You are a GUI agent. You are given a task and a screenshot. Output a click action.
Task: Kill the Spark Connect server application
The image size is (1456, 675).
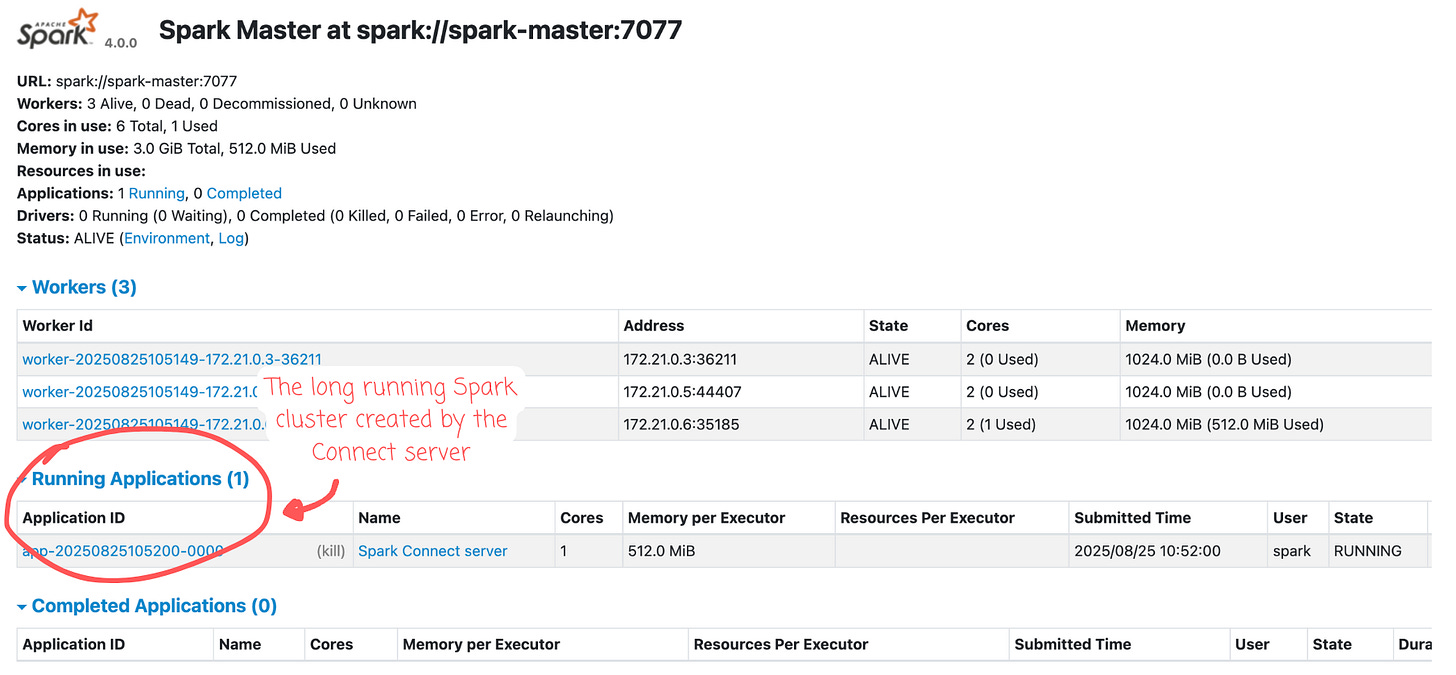tap(331, 551)
